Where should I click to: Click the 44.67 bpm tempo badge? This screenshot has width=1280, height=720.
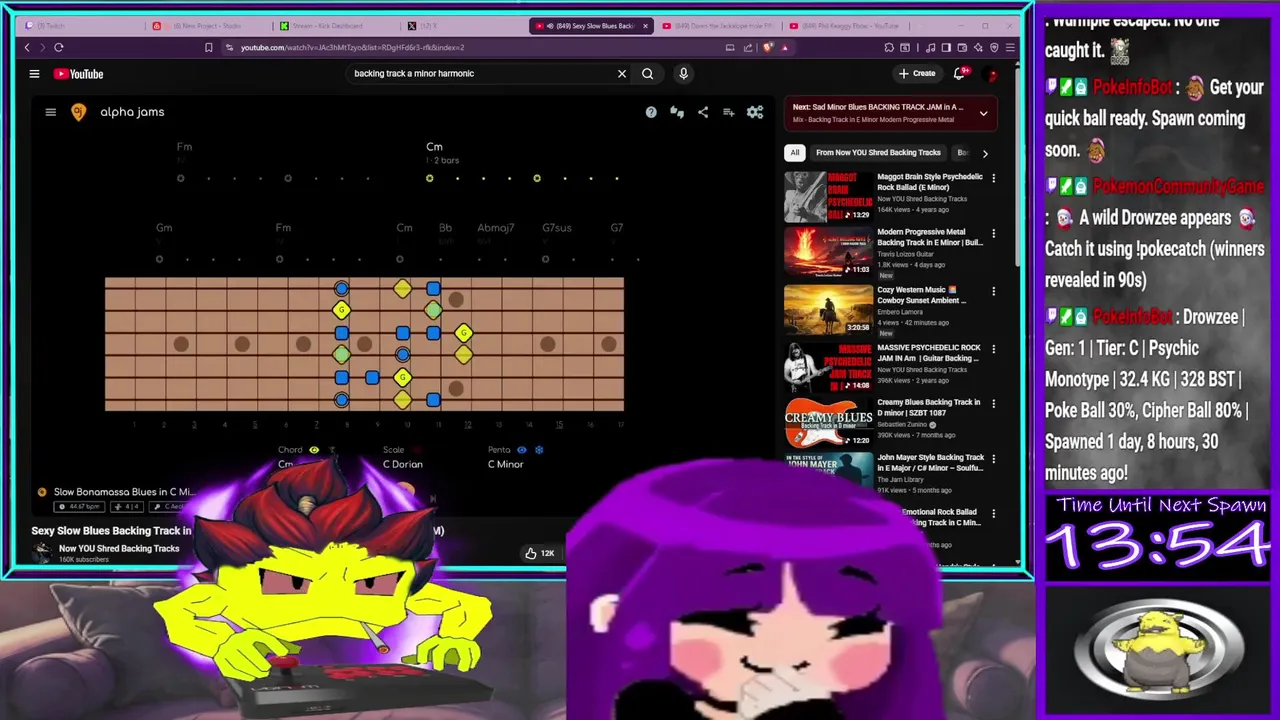(79, 507)
